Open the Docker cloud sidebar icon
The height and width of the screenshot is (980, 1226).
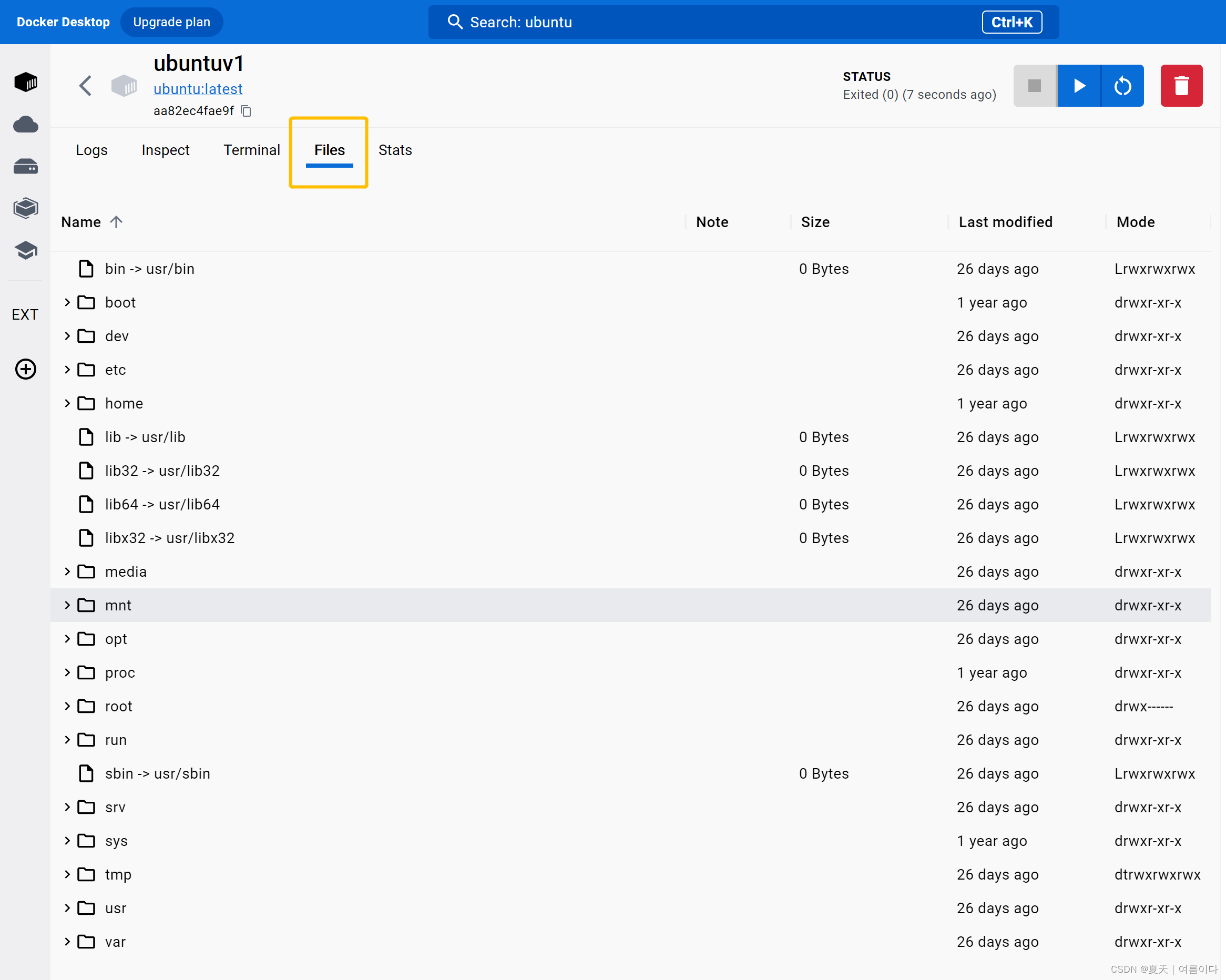(26, 124)
